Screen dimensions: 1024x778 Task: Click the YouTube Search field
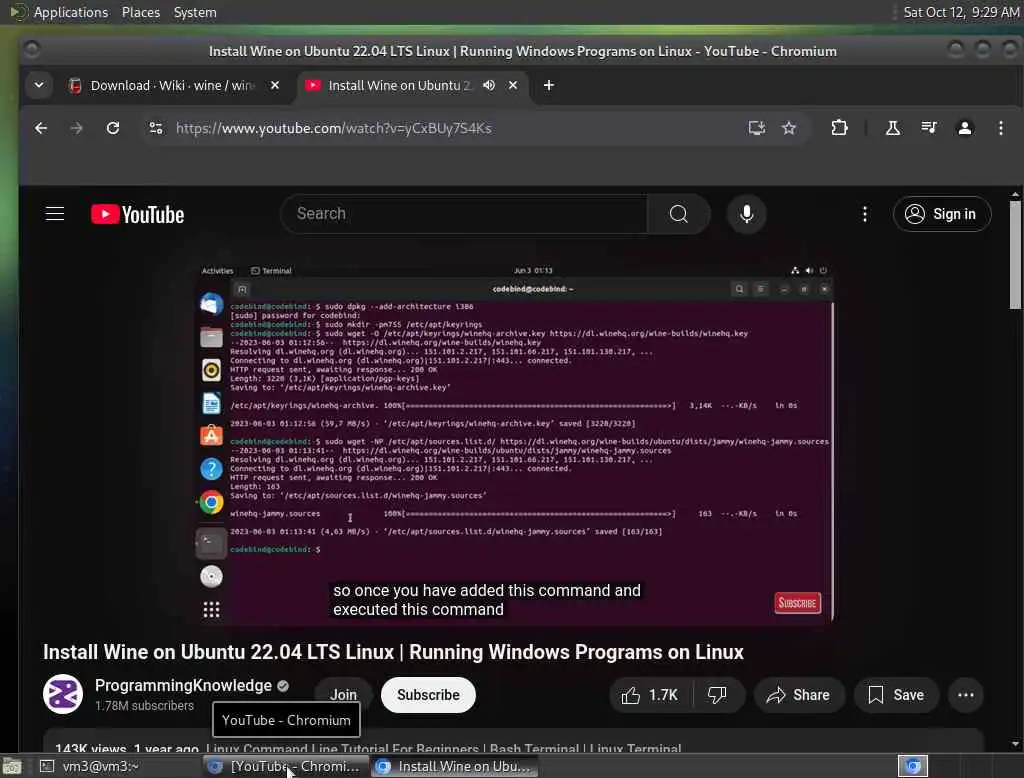[x=464, y=214]
